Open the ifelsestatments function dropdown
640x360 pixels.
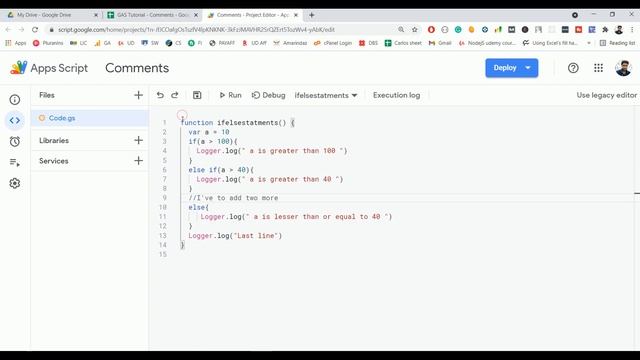[326, 95]
